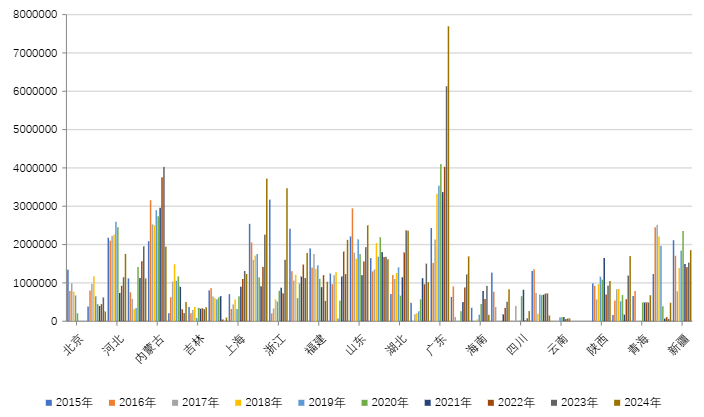This screenshot has height=417, width=704.
Task: Select the 北京 category axis label
Action: pyautogui.click(x=73, y=345)
